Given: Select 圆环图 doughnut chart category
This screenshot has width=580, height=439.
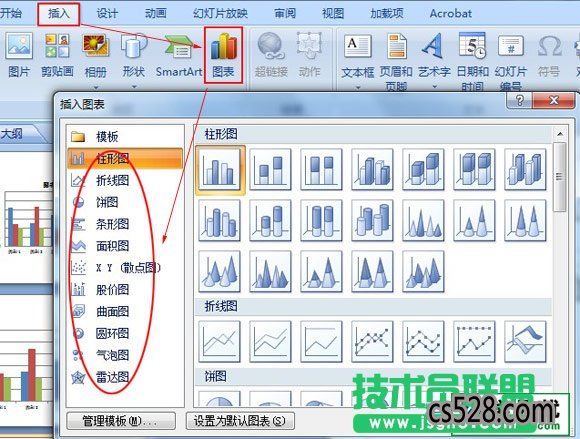Looking at the screenshot, I should [x=125, y=334].
